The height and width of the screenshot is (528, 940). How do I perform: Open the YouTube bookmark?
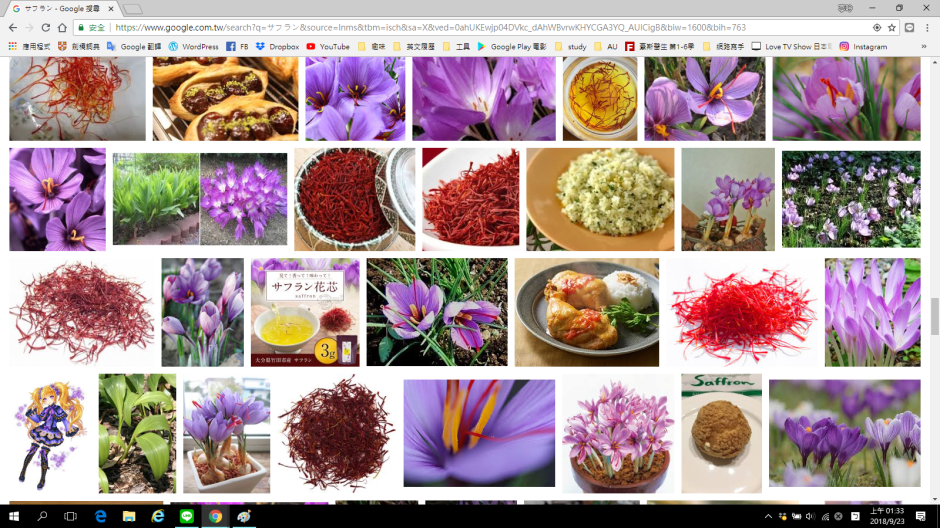pos(328,46)
